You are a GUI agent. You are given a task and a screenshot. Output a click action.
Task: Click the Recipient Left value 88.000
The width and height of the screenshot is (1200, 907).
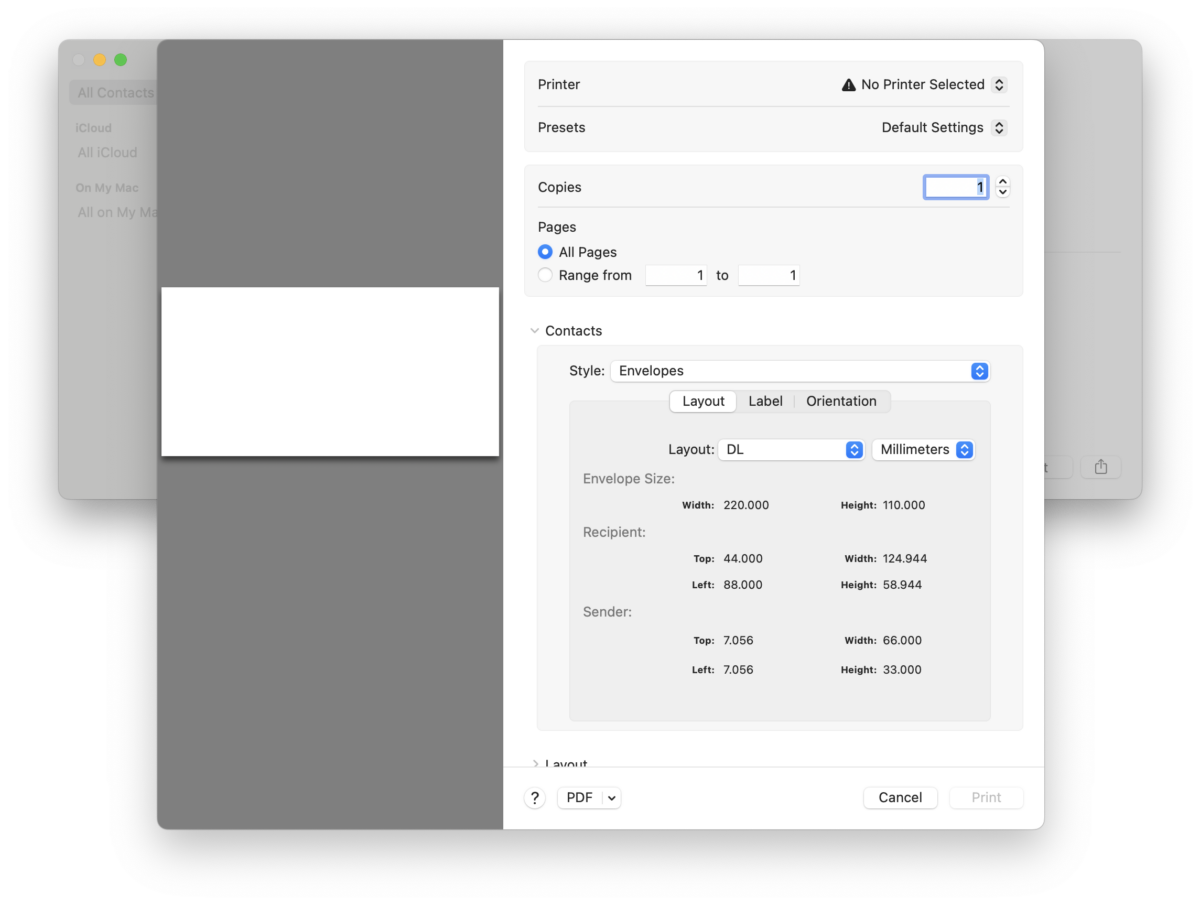(743, 585)
